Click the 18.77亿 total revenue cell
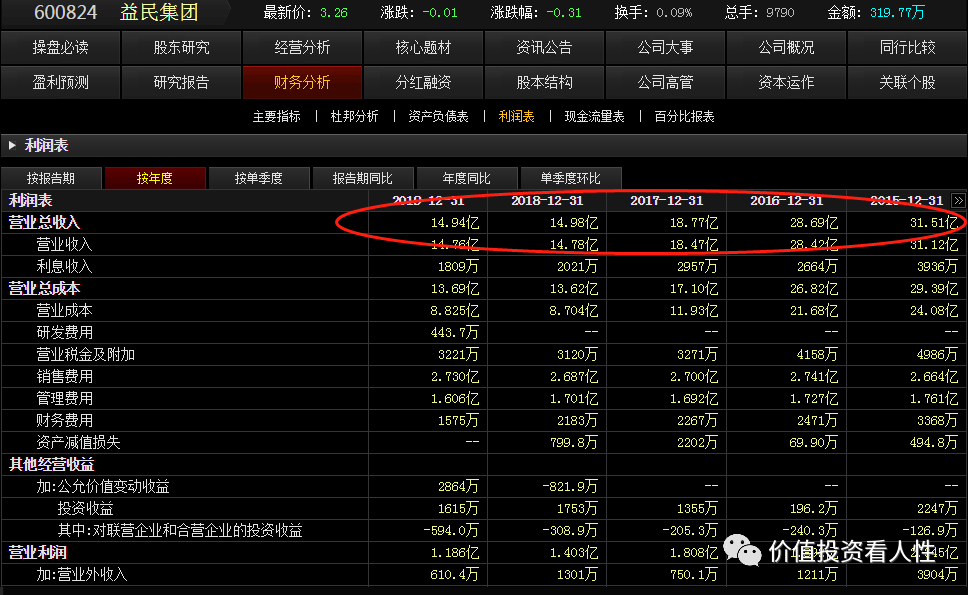 (x=694, y=223)
